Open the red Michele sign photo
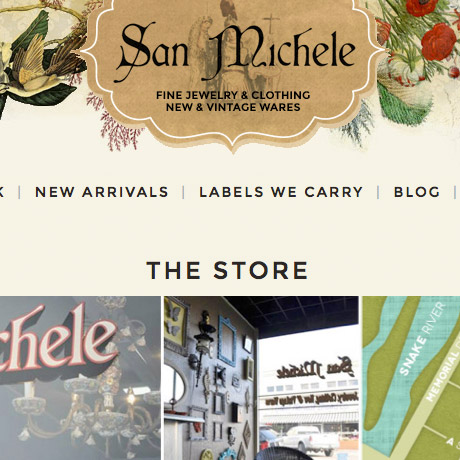460x460 pixels. tap(80, 378)
